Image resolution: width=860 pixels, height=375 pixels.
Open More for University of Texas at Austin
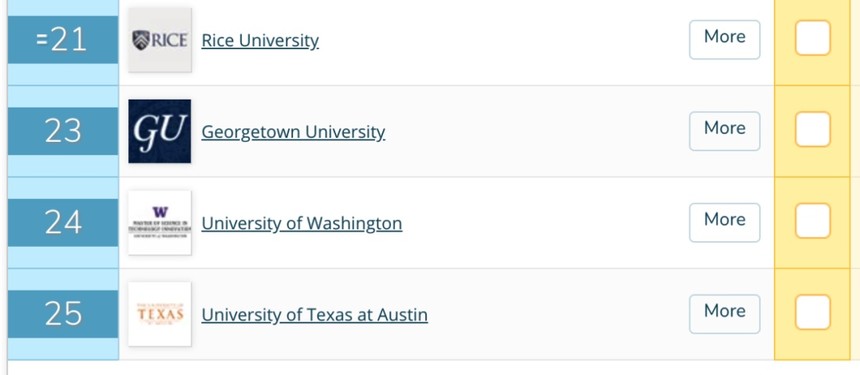click(725, 314)
